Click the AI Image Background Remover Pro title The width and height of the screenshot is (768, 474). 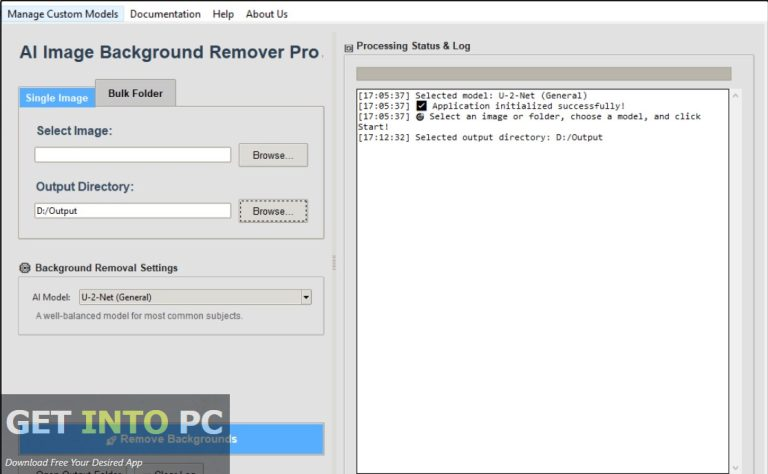click(x=169, y=52)
